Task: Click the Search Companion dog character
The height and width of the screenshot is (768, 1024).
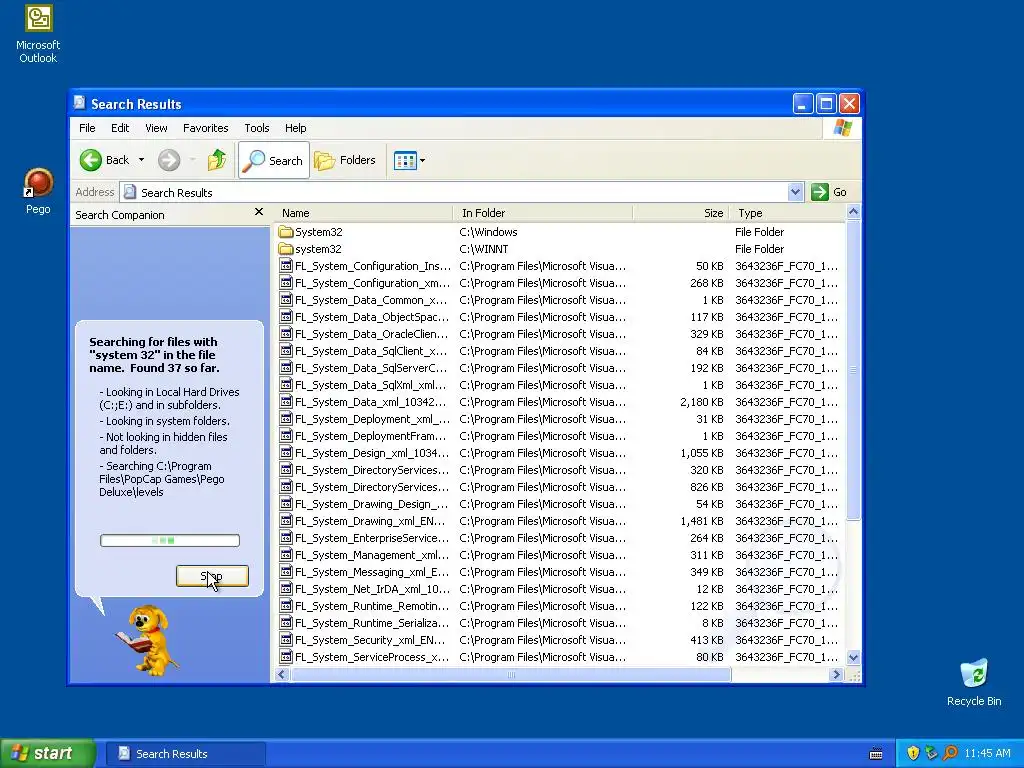Action: (147, 640)
